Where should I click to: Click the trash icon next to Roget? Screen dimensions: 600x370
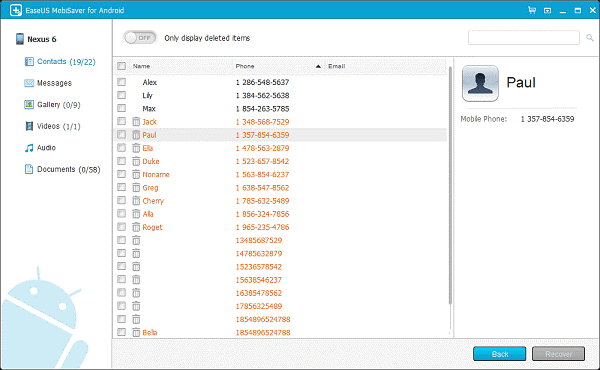point(136,227)
